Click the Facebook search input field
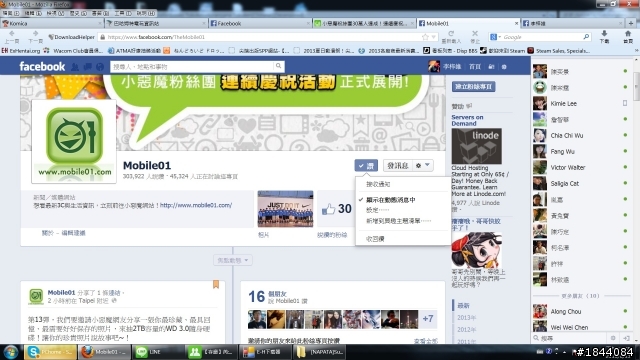This screenshot has height=360, width=640. (192, 66)
